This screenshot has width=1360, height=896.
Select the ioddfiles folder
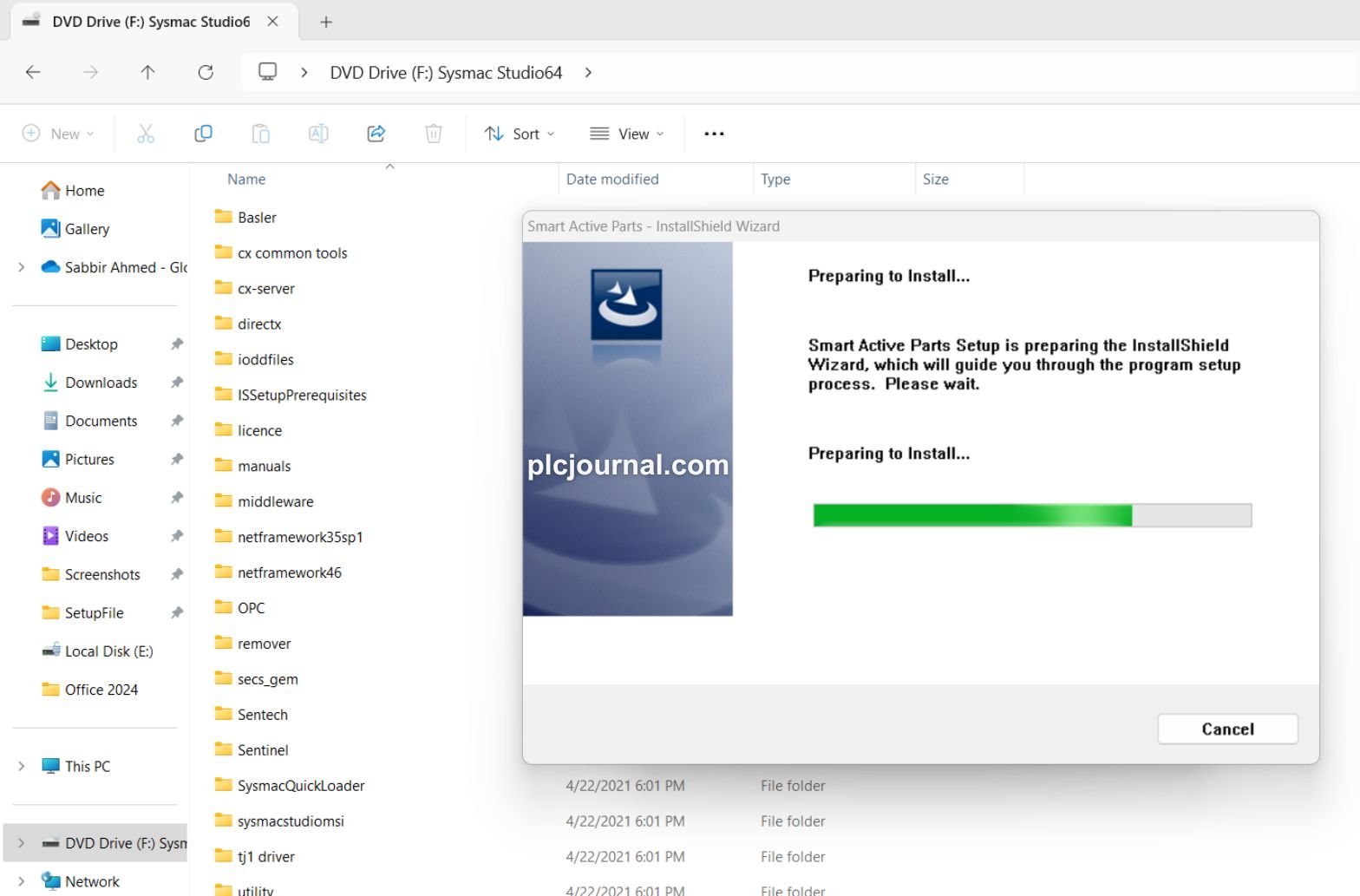254,359
